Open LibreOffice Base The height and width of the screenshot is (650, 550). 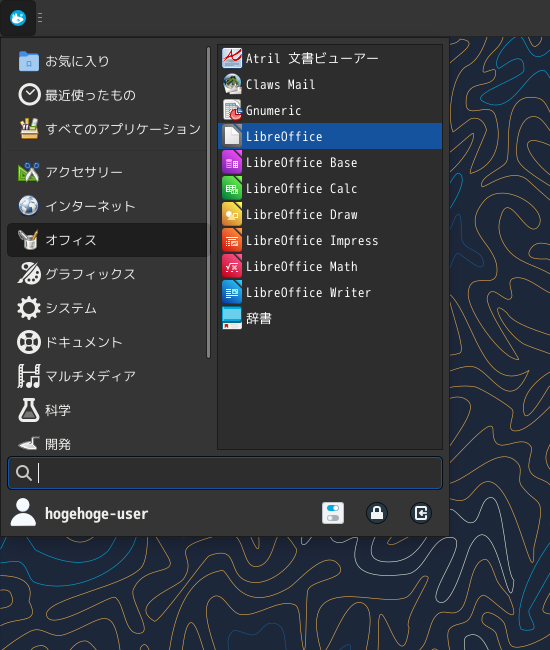pos(330,162)
